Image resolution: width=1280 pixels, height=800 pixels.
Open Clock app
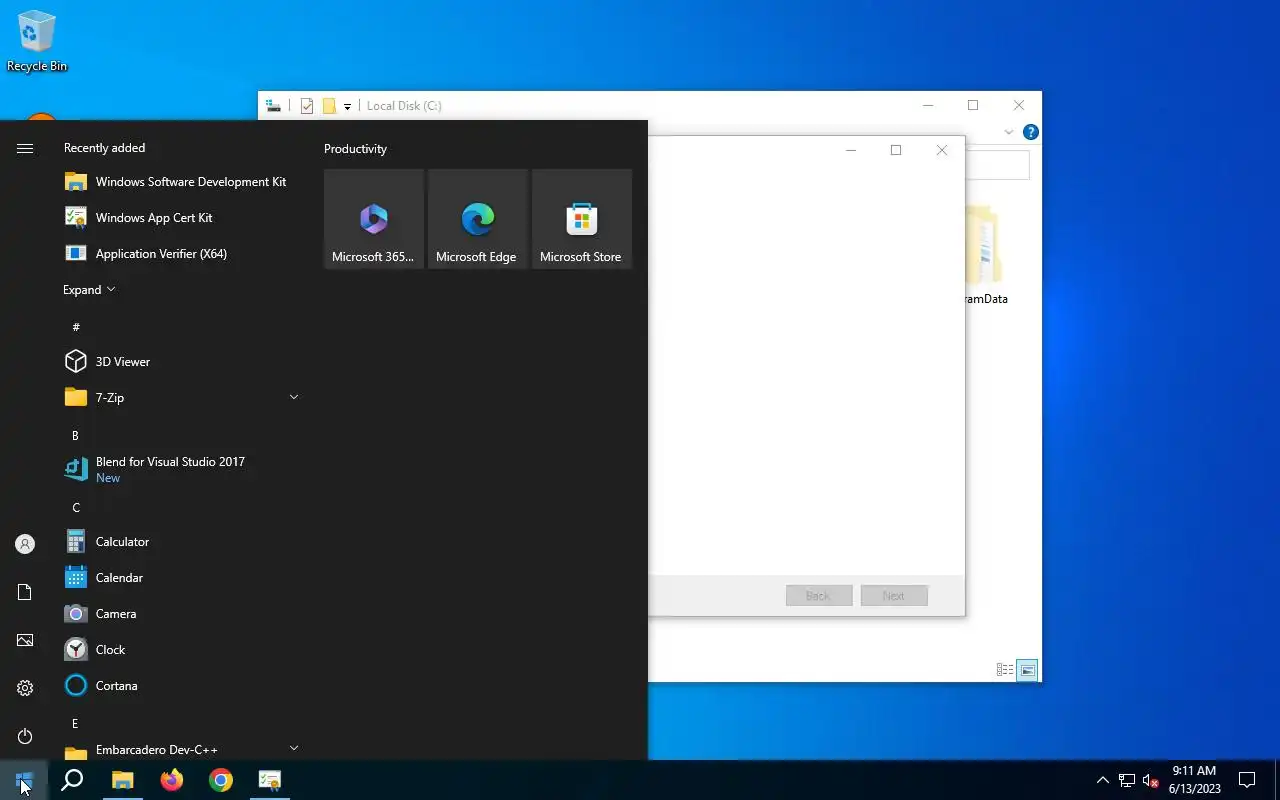point(181,650)
